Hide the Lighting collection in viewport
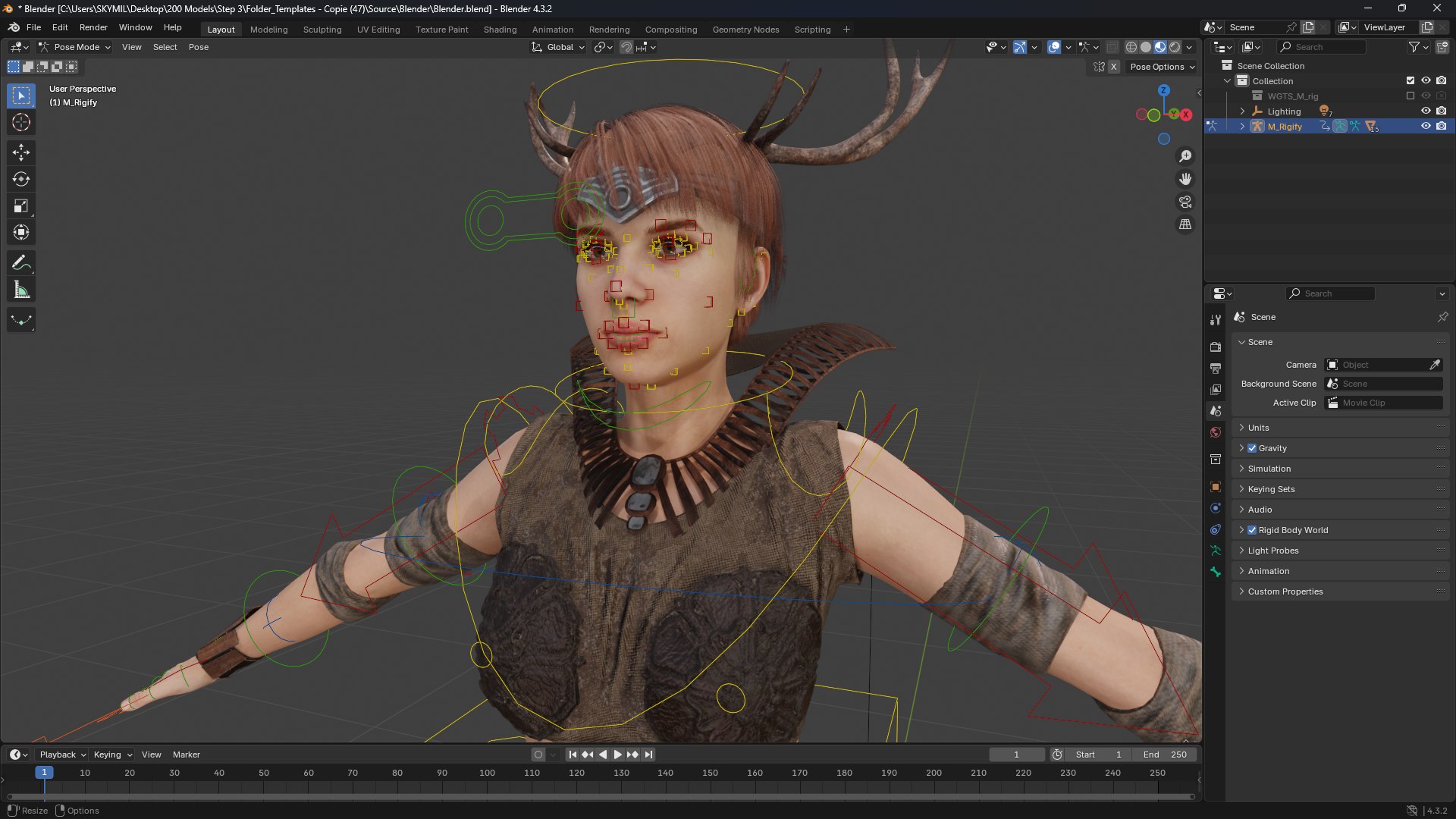Viewport: 1456px width, 819px height. pyautogui.click(x=1426, y=111)
